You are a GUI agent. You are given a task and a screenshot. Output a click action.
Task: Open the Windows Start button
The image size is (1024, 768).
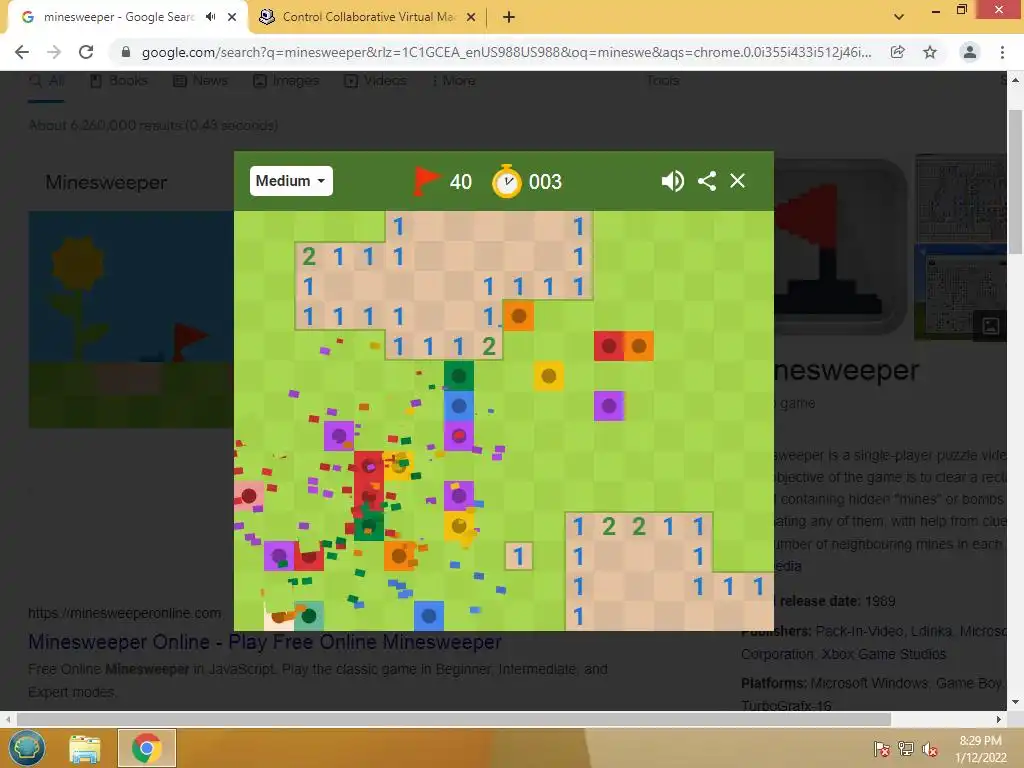[x=26, y=748]
